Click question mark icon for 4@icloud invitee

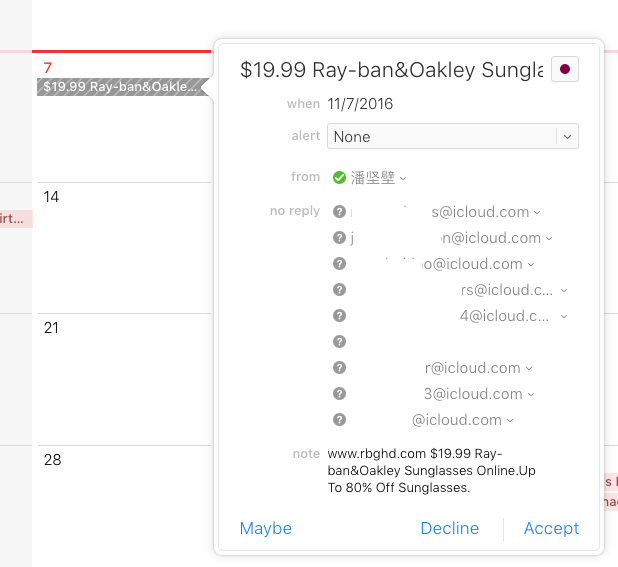pyautogui.click(x=339, y=316)
